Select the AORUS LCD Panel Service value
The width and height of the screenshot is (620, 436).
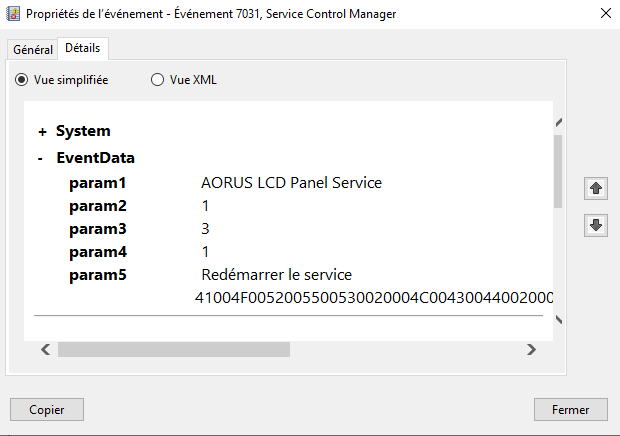coord(291,183)
